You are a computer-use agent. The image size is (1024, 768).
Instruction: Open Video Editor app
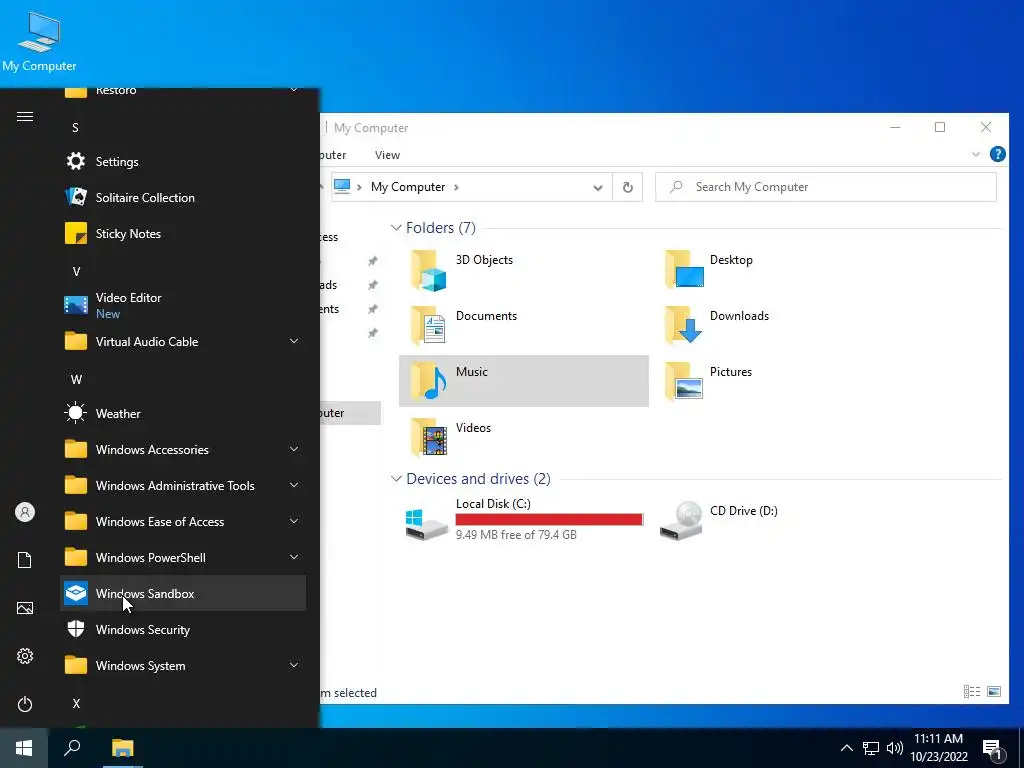[183, 305]
